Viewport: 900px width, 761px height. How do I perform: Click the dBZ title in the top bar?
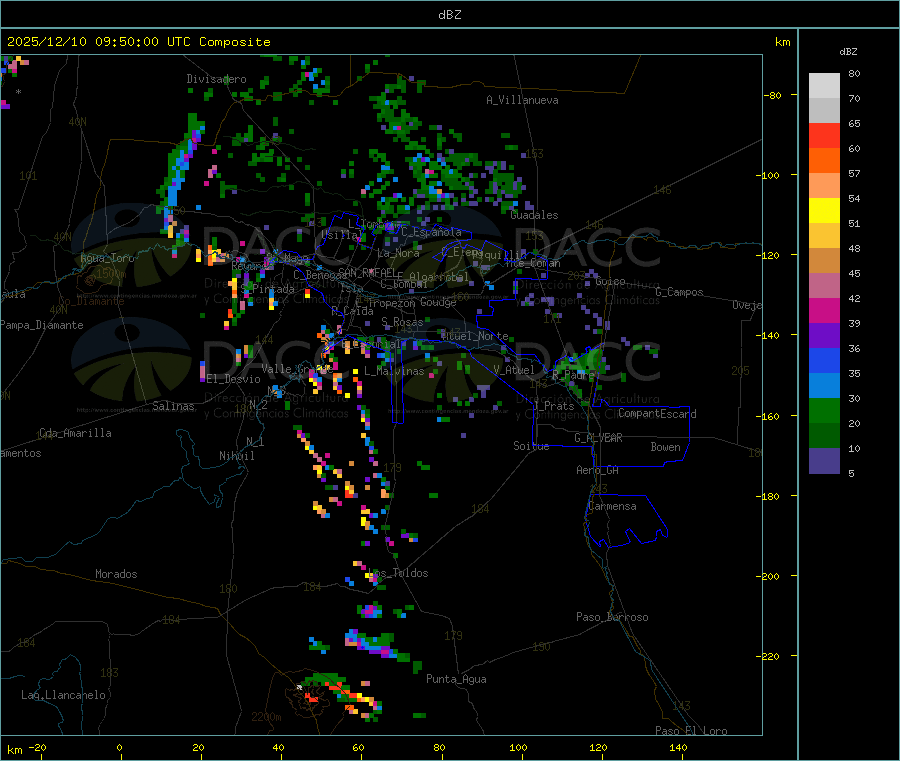449,14
